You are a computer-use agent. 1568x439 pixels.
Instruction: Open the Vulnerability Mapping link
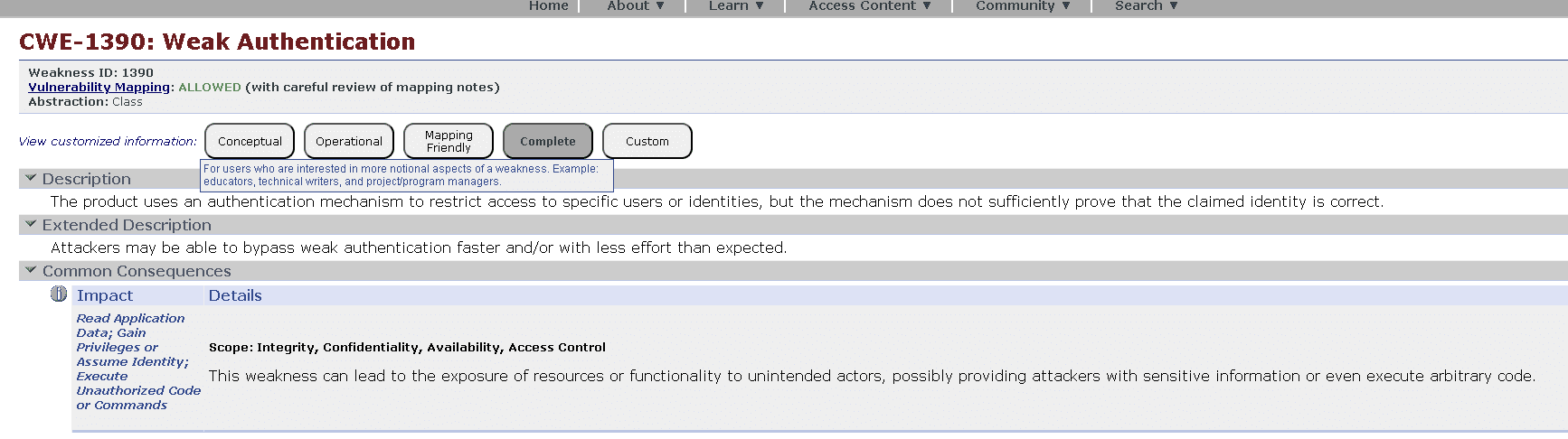(x=99, y=87)
